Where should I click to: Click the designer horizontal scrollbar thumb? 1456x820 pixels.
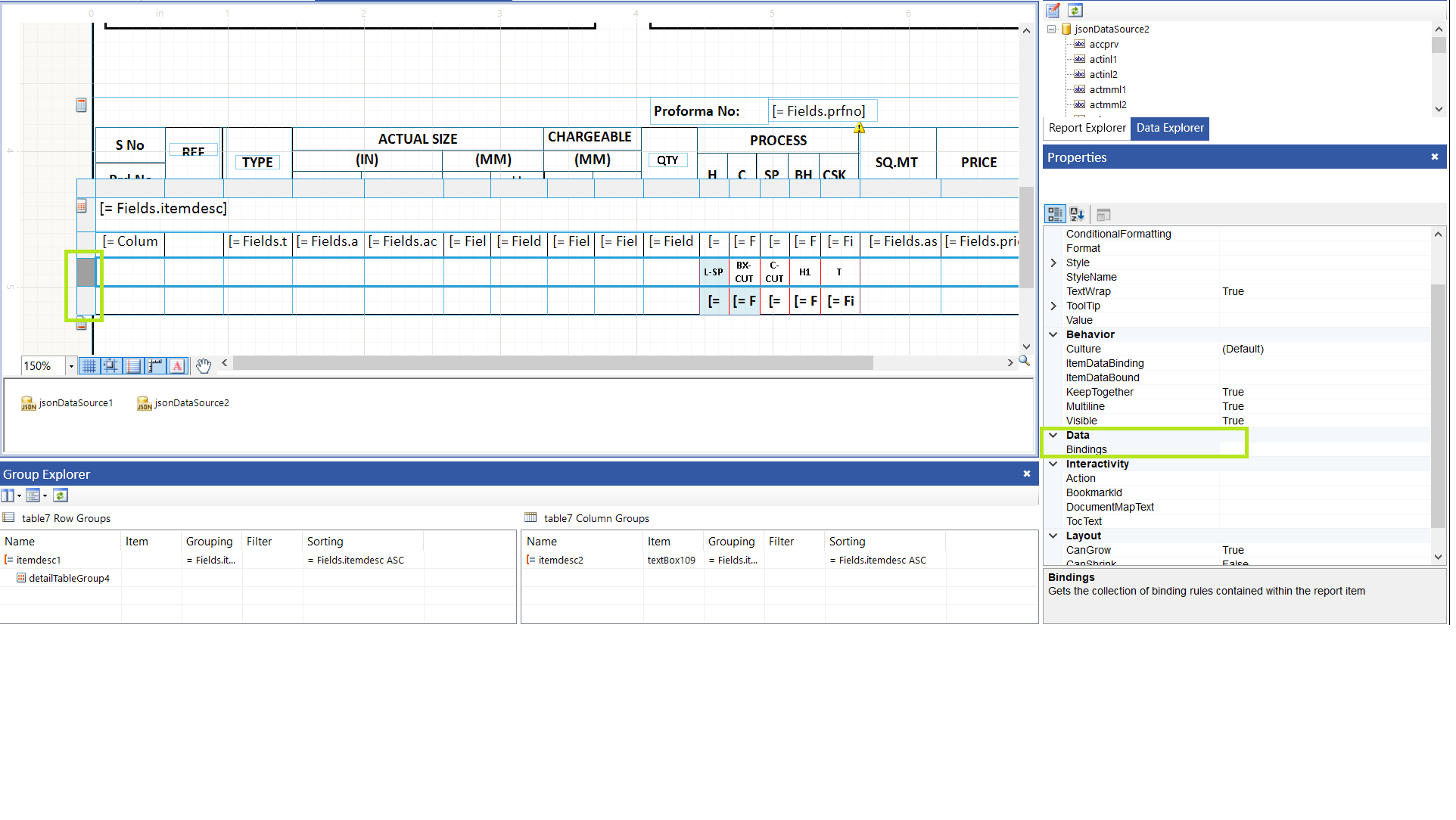[552, 363]
